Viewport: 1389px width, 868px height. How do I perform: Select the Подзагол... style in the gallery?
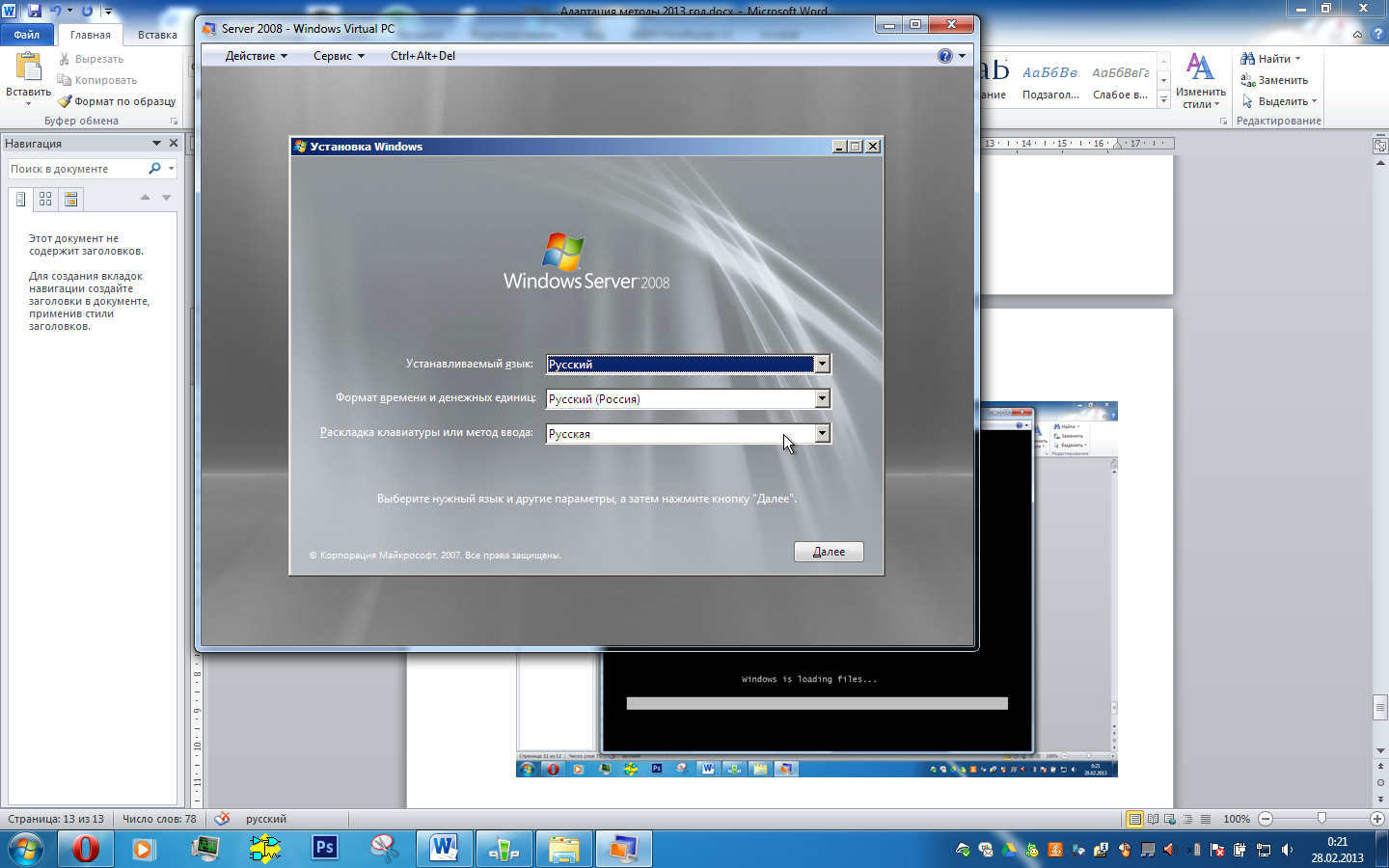point(1050,82)
